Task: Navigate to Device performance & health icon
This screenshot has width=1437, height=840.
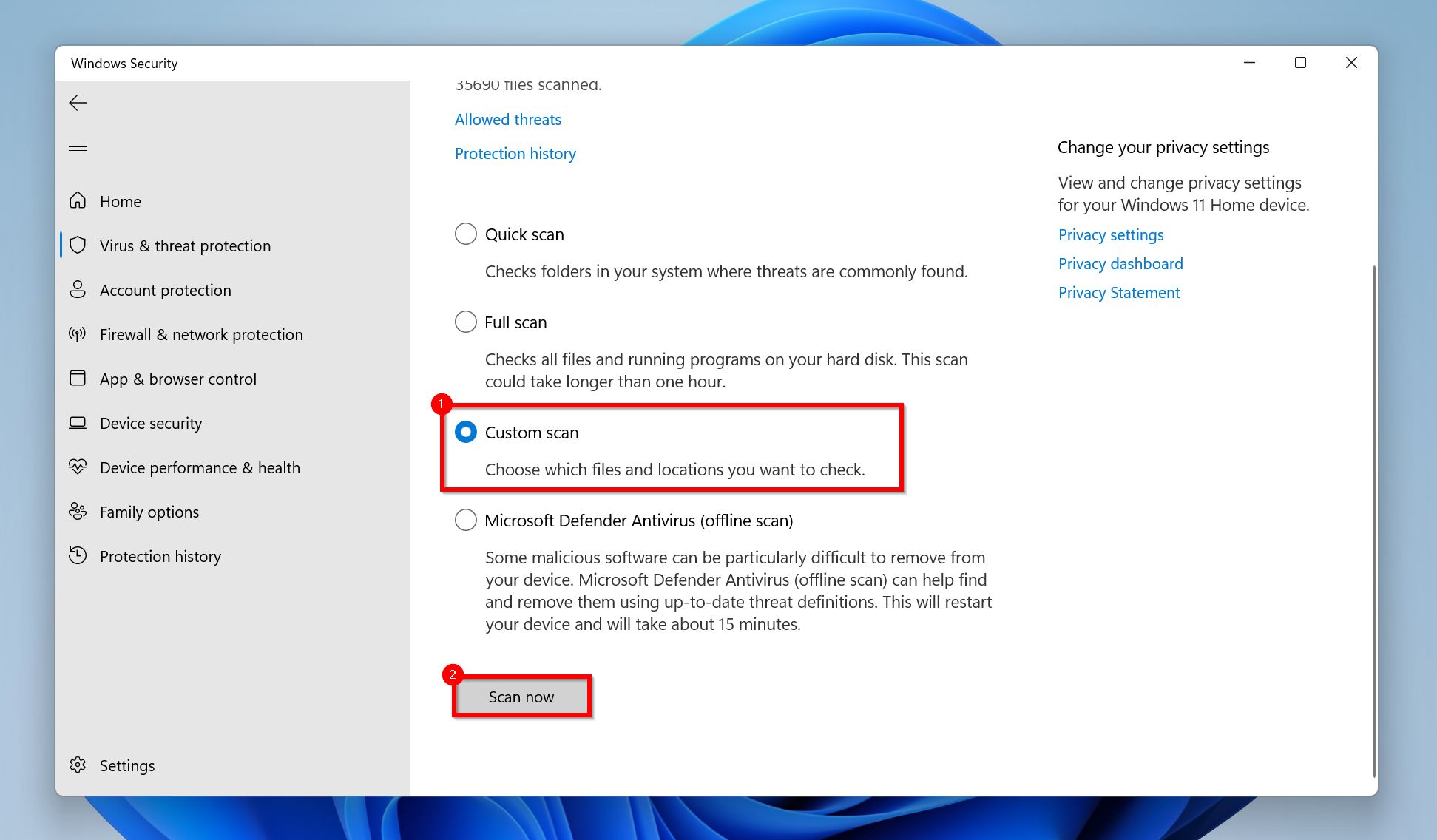Action: pyautogui.click(x=78, y=467)
